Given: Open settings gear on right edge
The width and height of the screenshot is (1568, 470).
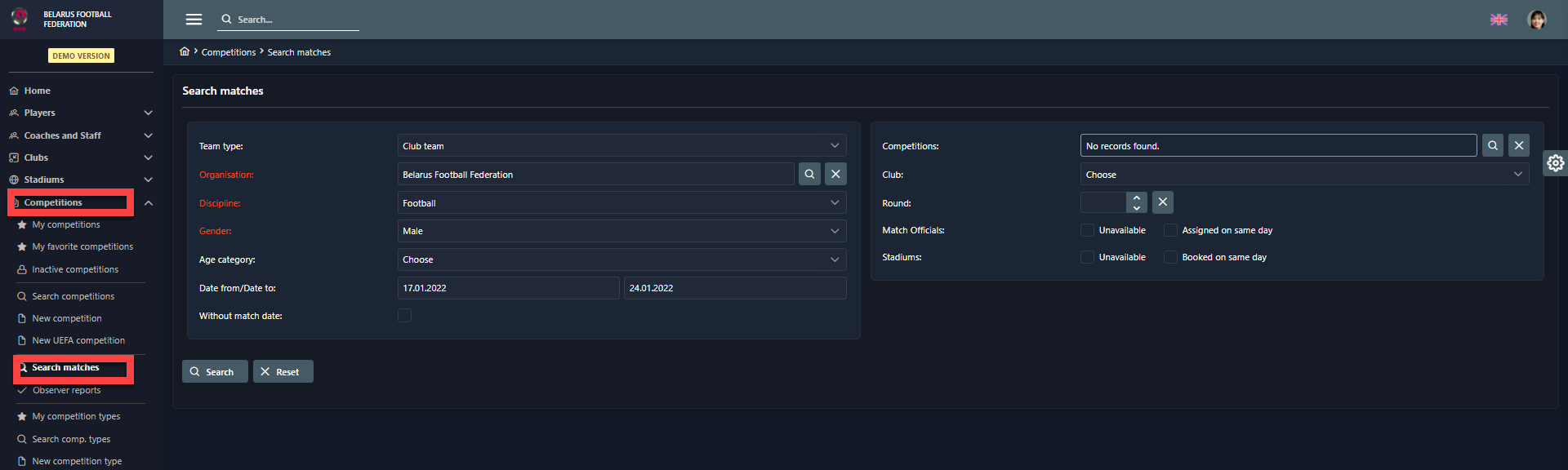Looking at the screenshot, I should click(x=1555, y=163).
